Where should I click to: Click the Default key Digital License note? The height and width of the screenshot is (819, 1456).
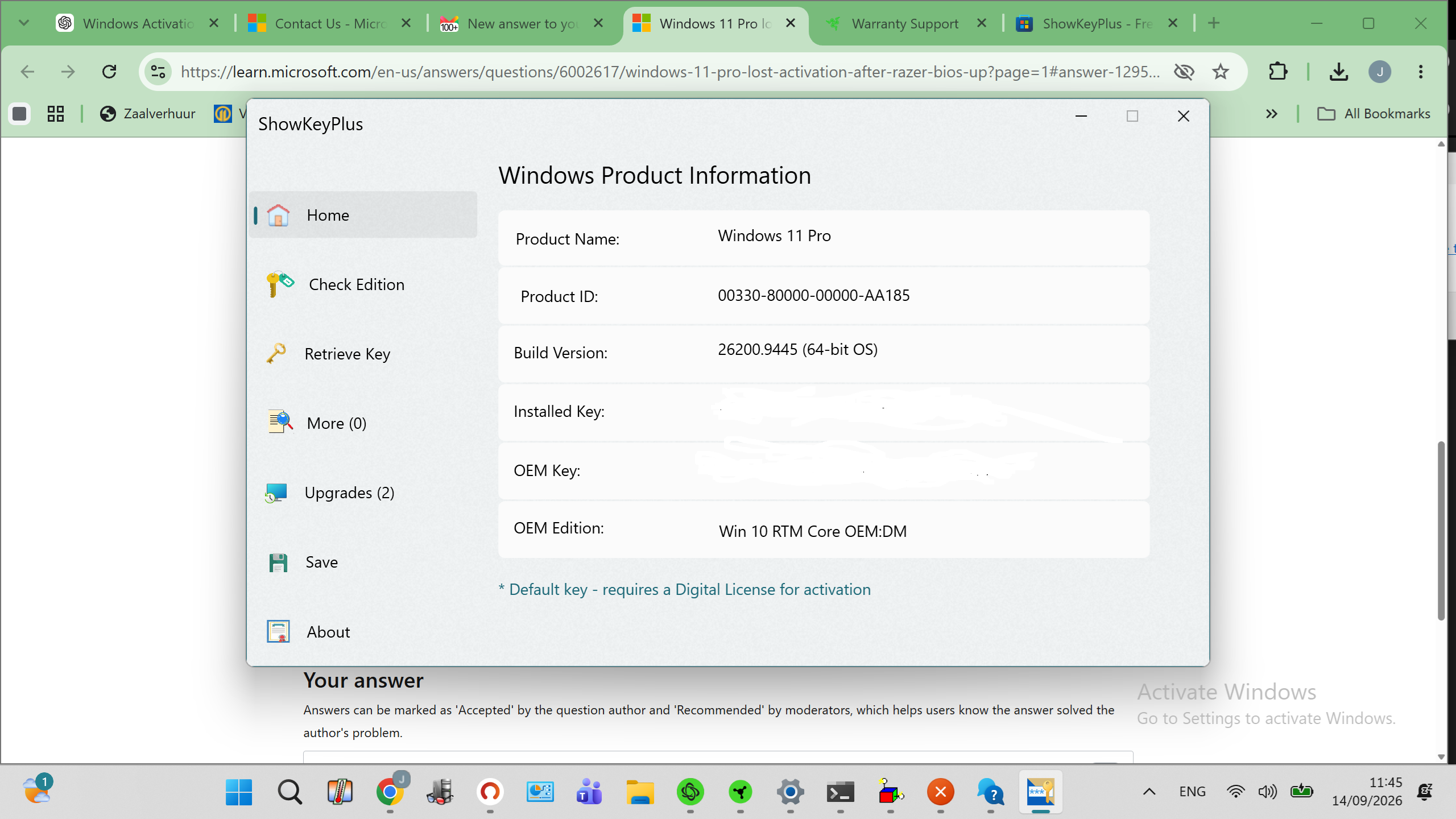point(684,589)
